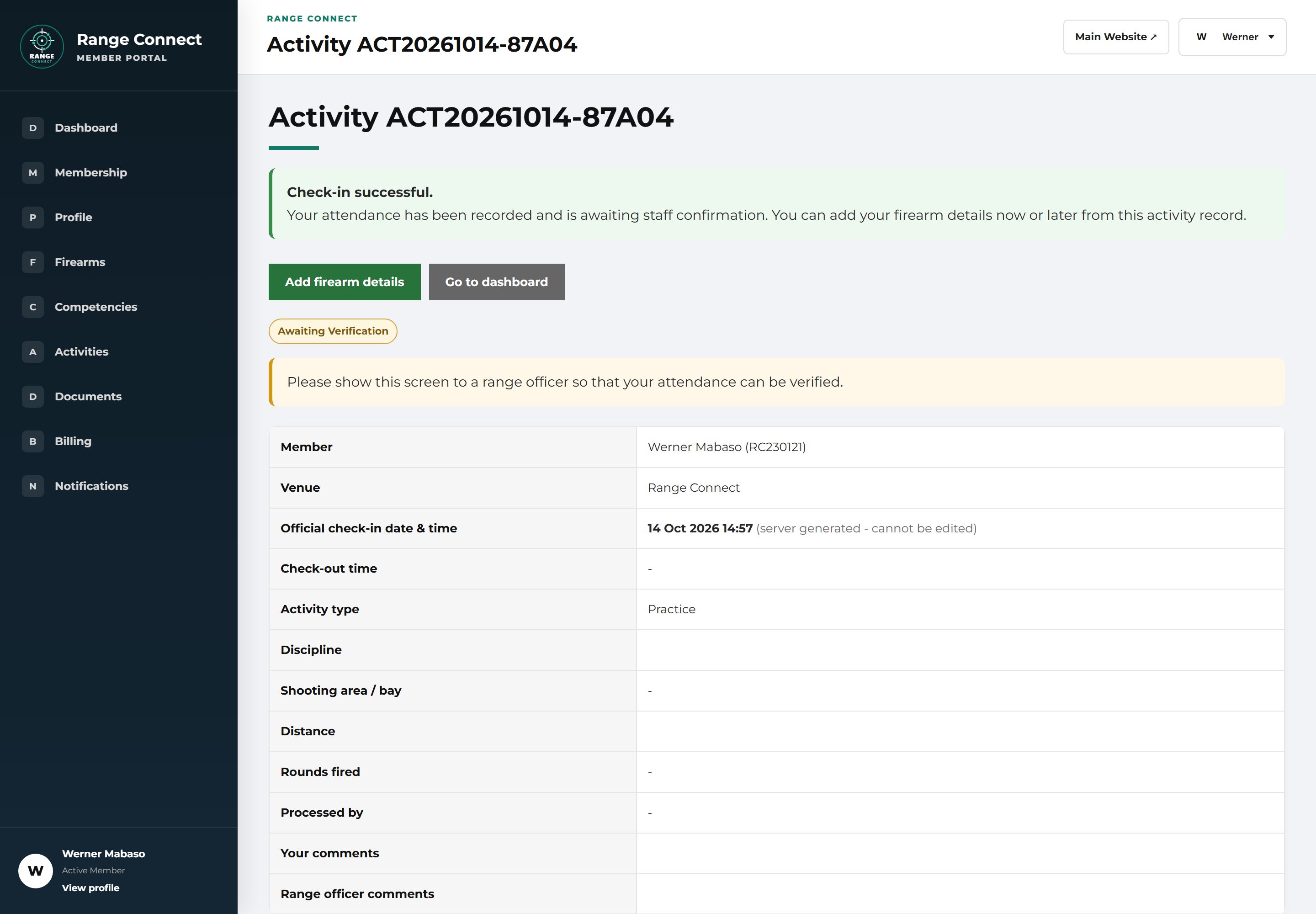
Task: Click the member value Werner Mabaso (RC230121)
Action: [x=727, y=446]
